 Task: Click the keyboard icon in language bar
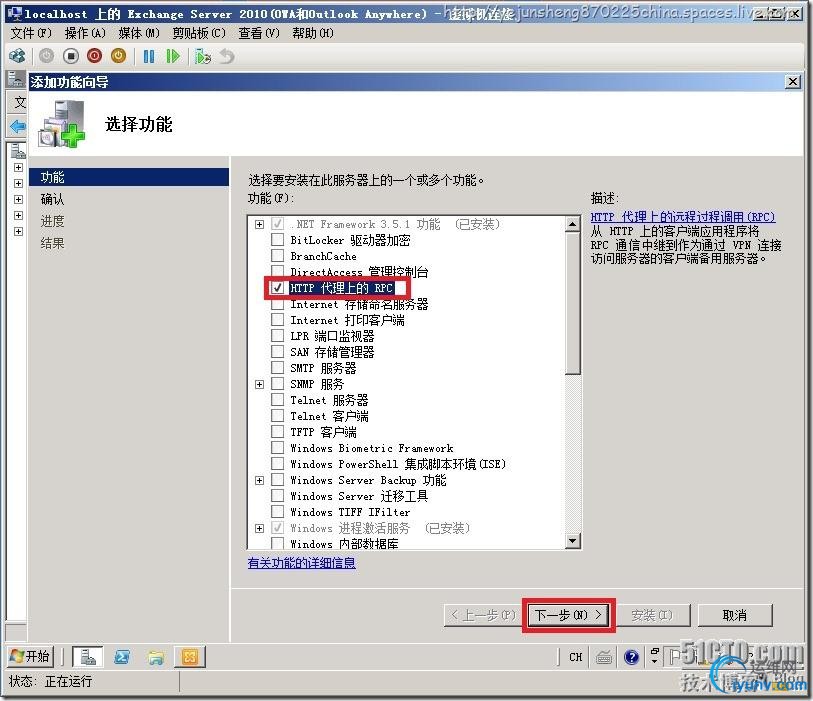[x=604, y=657]
